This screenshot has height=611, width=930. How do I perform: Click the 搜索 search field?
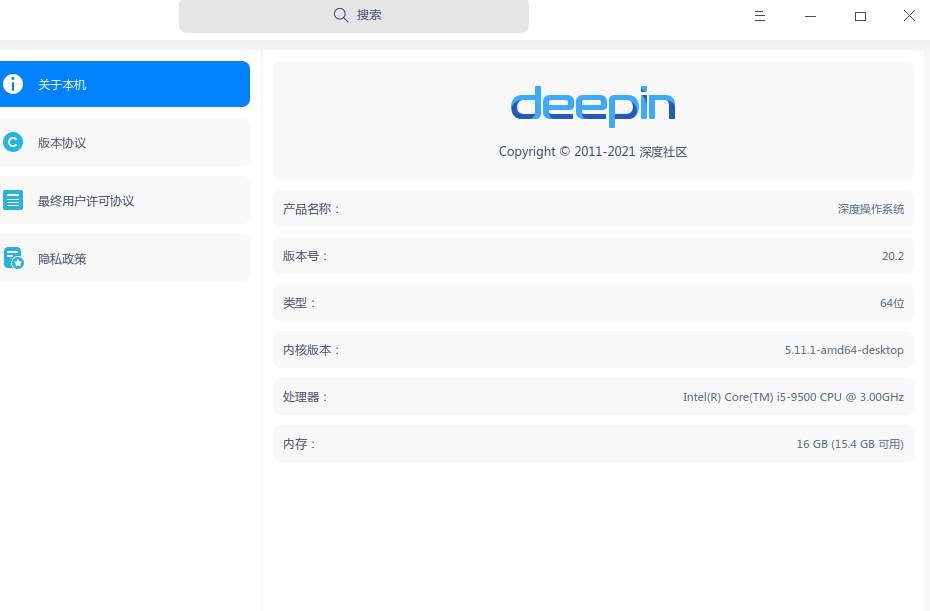coord(353,16)
